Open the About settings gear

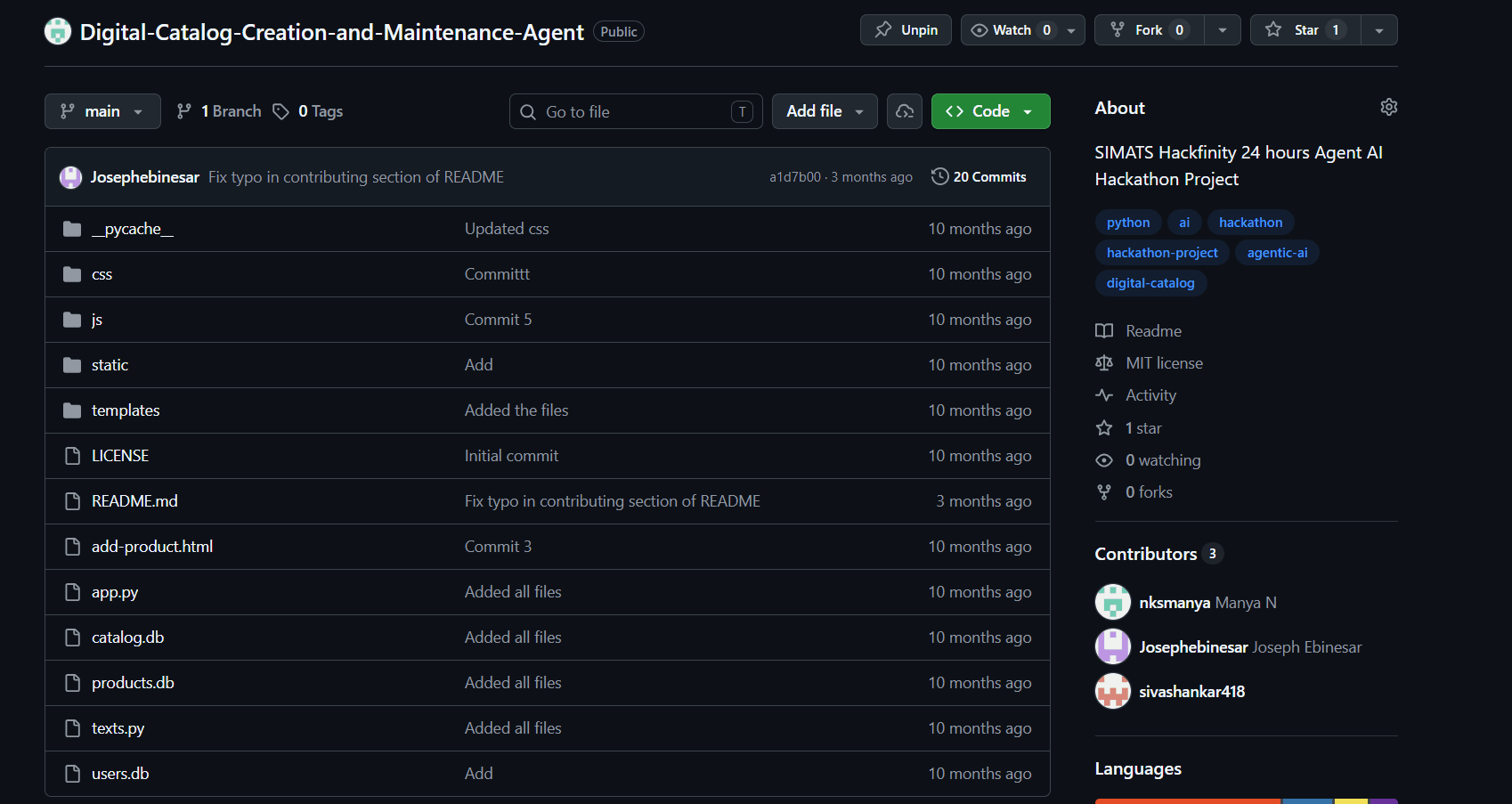[x=1388, y=107]
